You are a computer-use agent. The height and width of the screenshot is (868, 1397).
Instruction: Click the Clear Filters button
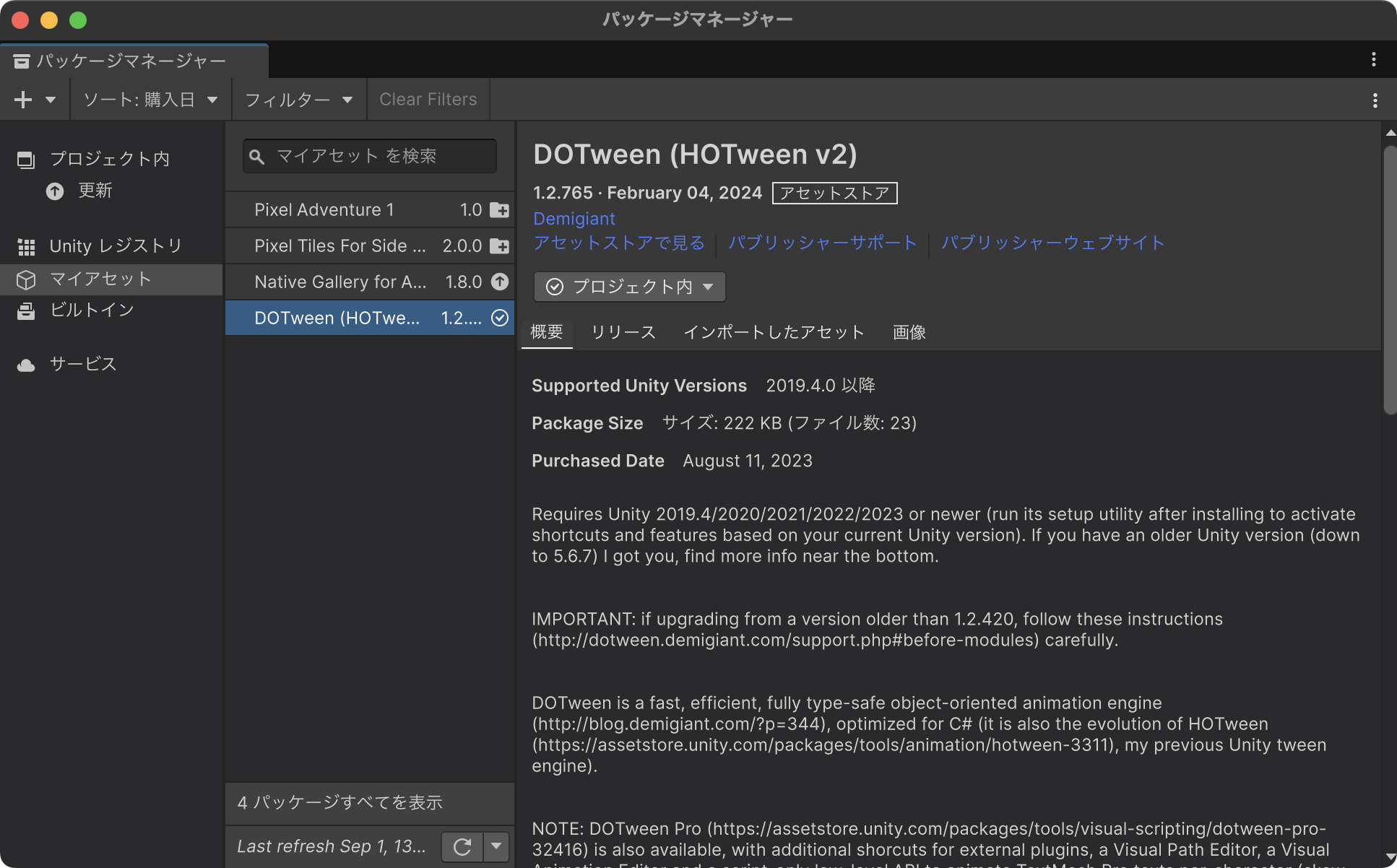pos(428,99)
